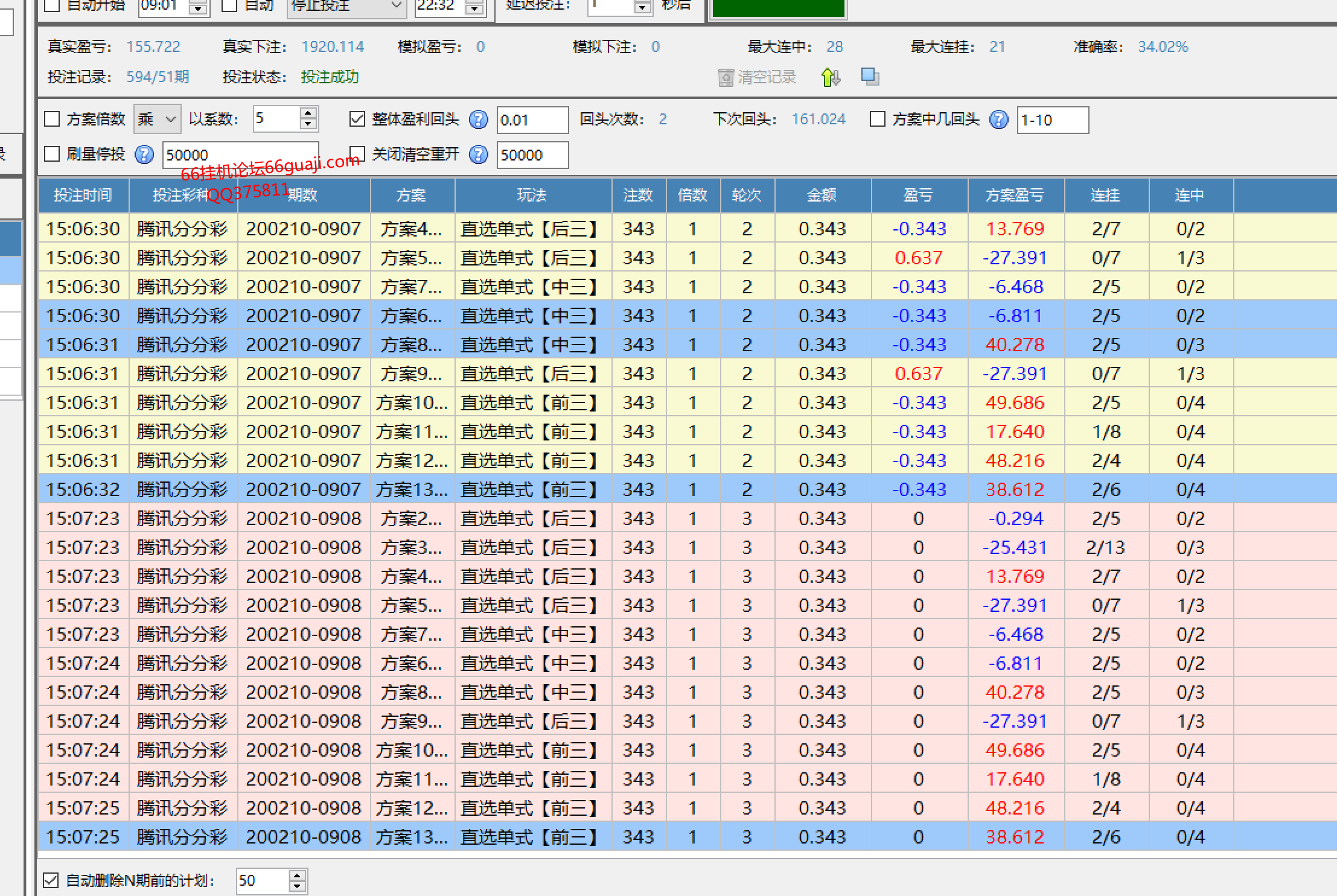The height and width of the screenshot is (896, 1337).
Task: Decrease the auto-delete period count 50
Action: (x=296, y=886)
